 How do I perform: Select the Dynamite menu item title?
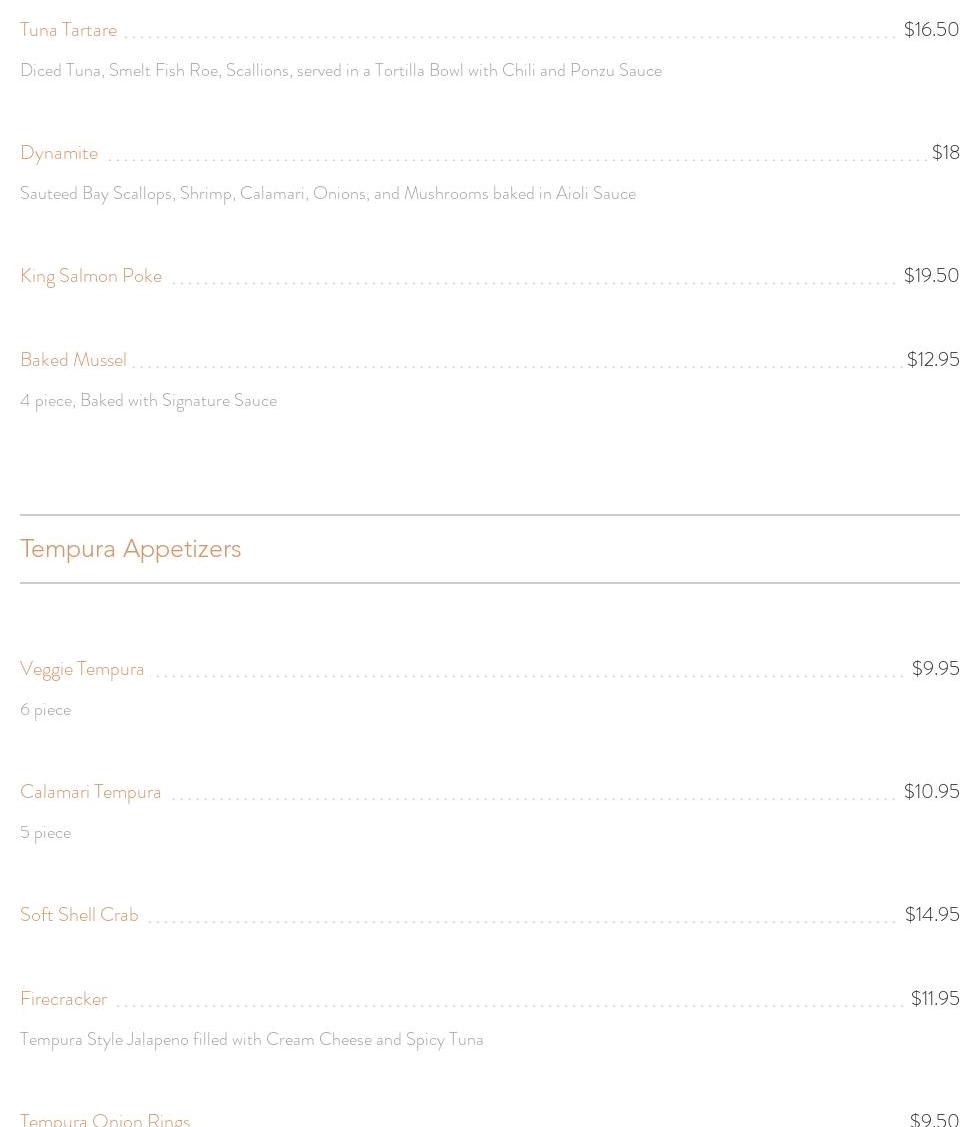(59, 153)
